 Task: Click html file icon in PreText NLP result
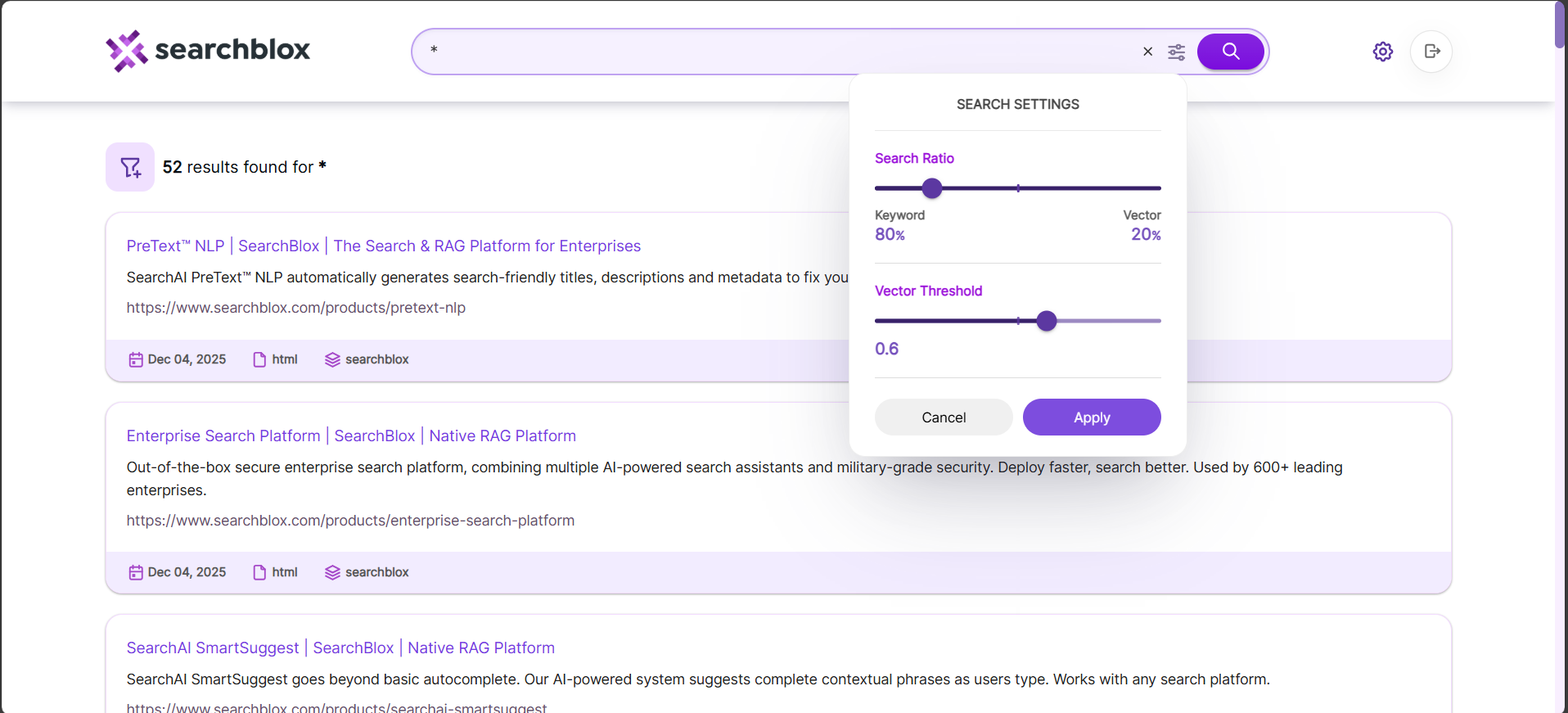pyautogui.click(x=259, y=360)
